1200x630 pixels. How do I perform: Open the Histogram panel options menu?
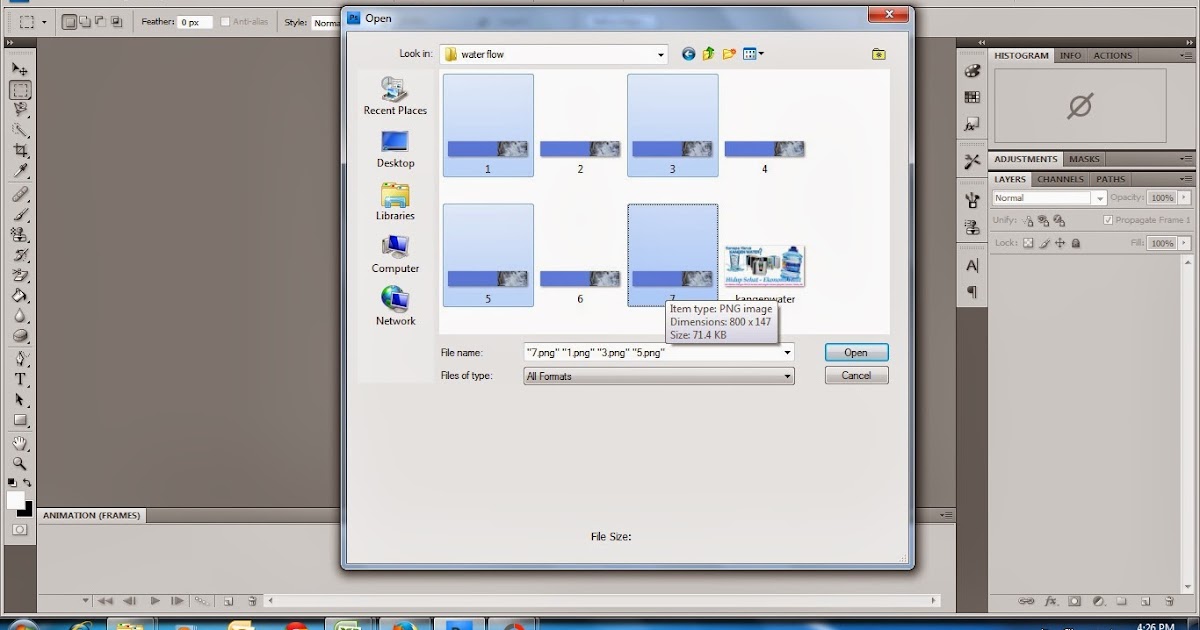(x=1185, y=55)
